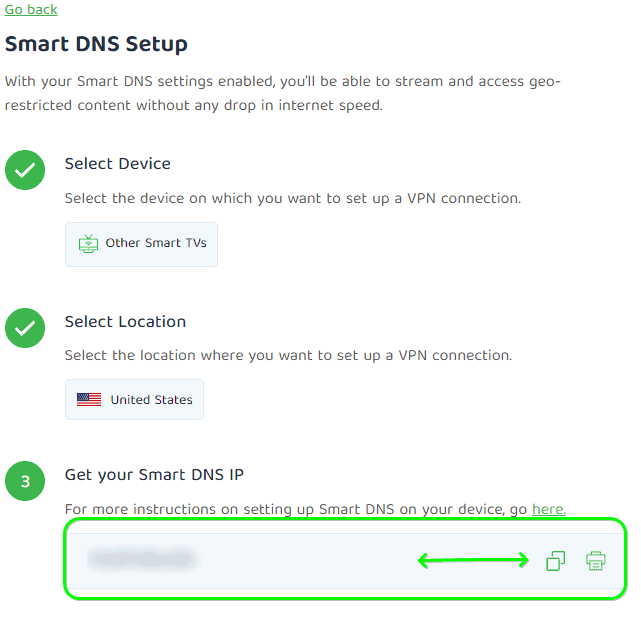Click the geo-restricted content intro paragraph
The image size is (641, 619).
tap(283, 92)
